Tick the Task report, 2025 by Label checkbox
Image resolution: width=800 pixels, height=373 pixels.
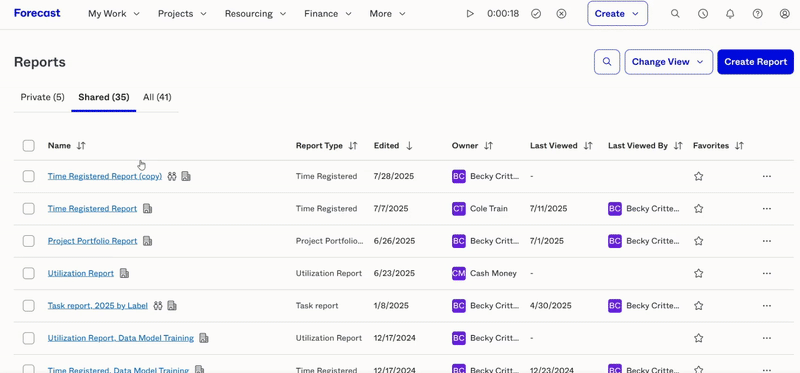(x=29, y=306)
